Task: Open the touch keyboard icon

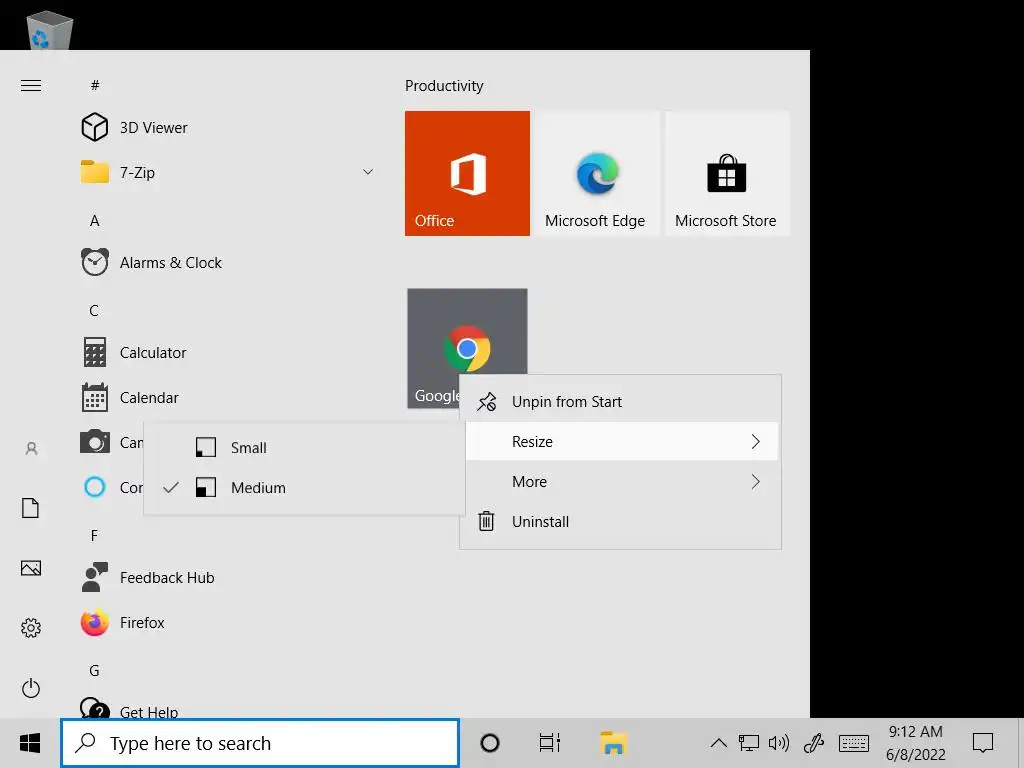Action: [854, 743]
